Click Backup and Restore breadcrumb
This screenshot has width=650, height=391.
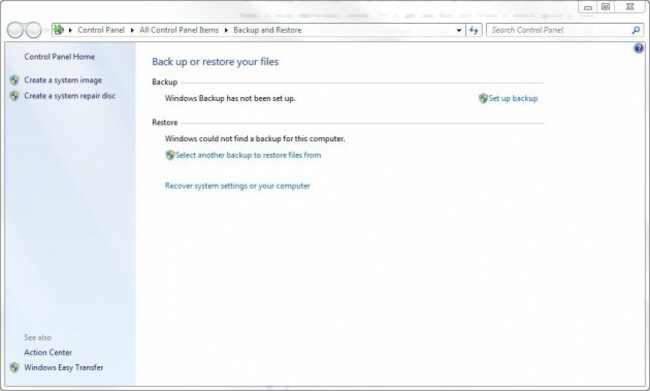coord(267,30)
